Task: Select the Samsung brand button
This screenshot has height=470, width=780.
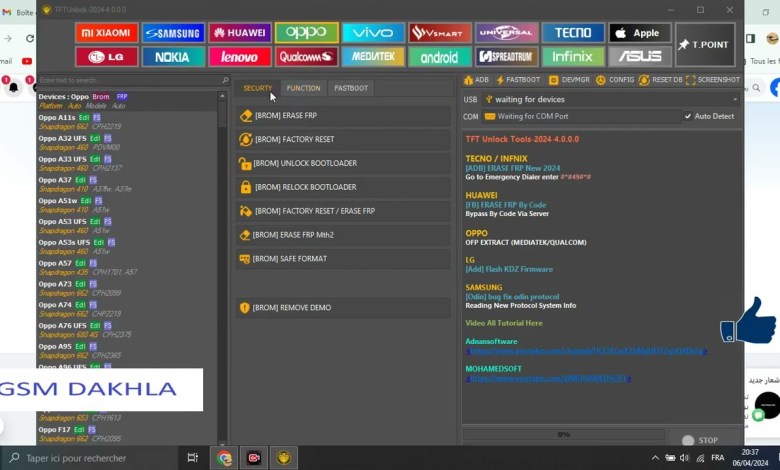Action: (173, 33)
